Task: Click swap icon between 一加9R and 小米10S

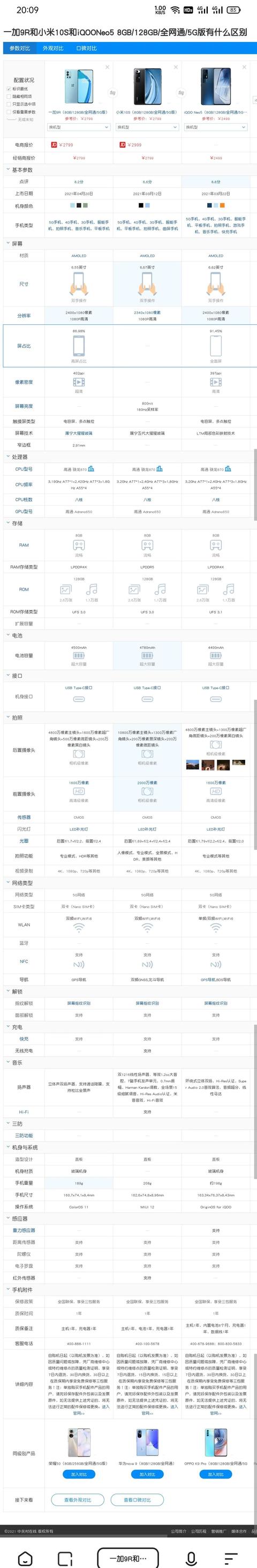Action: click(x=113, y=93)
